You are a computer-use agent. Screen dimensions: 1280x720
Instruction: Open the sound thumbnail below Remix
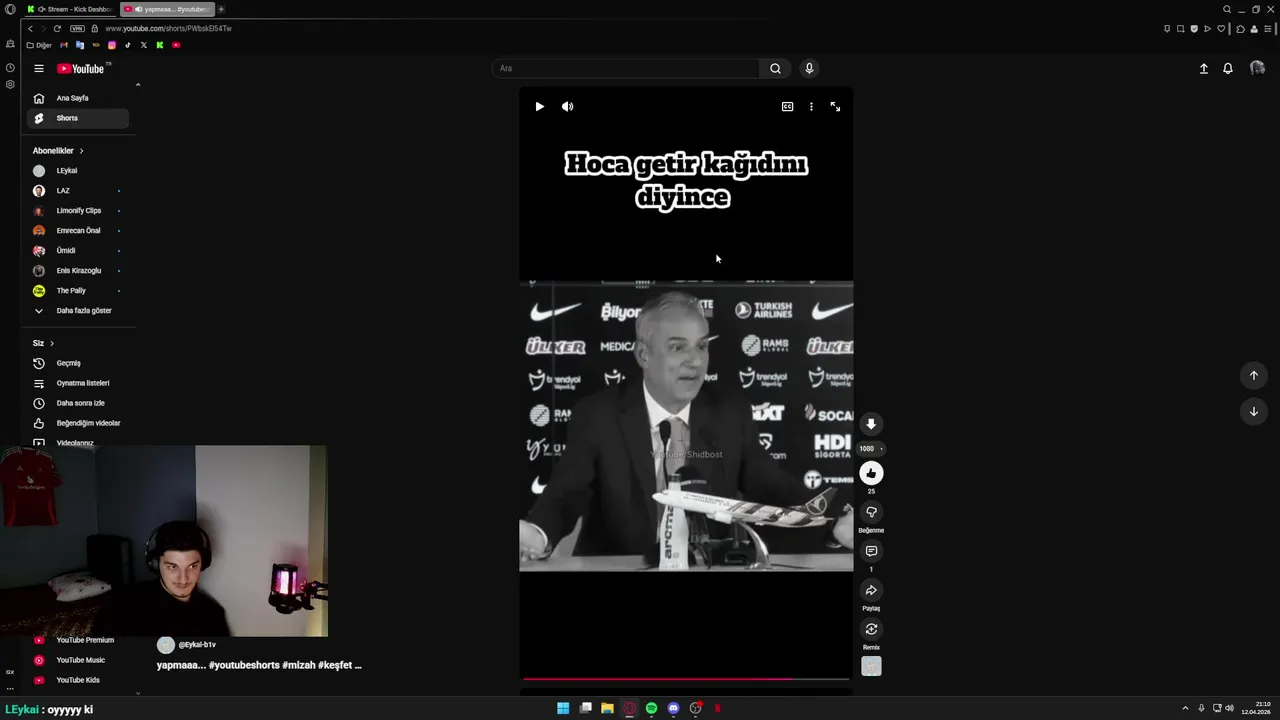(871, 667)
